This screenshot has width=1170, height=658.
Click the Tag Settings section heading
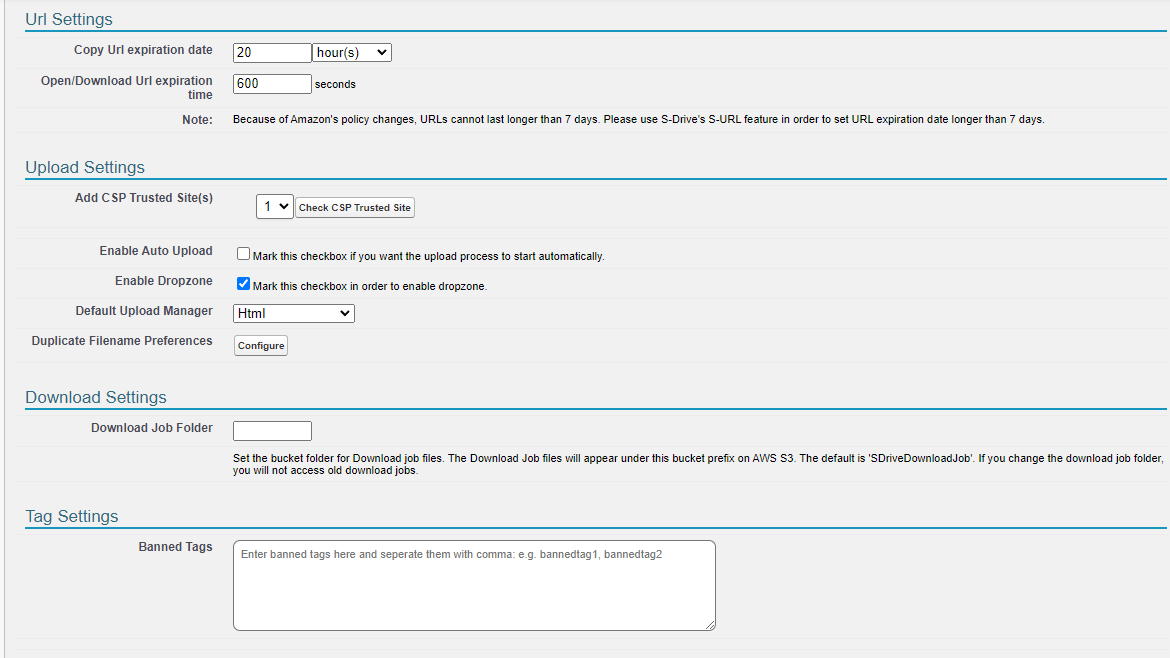72,516
